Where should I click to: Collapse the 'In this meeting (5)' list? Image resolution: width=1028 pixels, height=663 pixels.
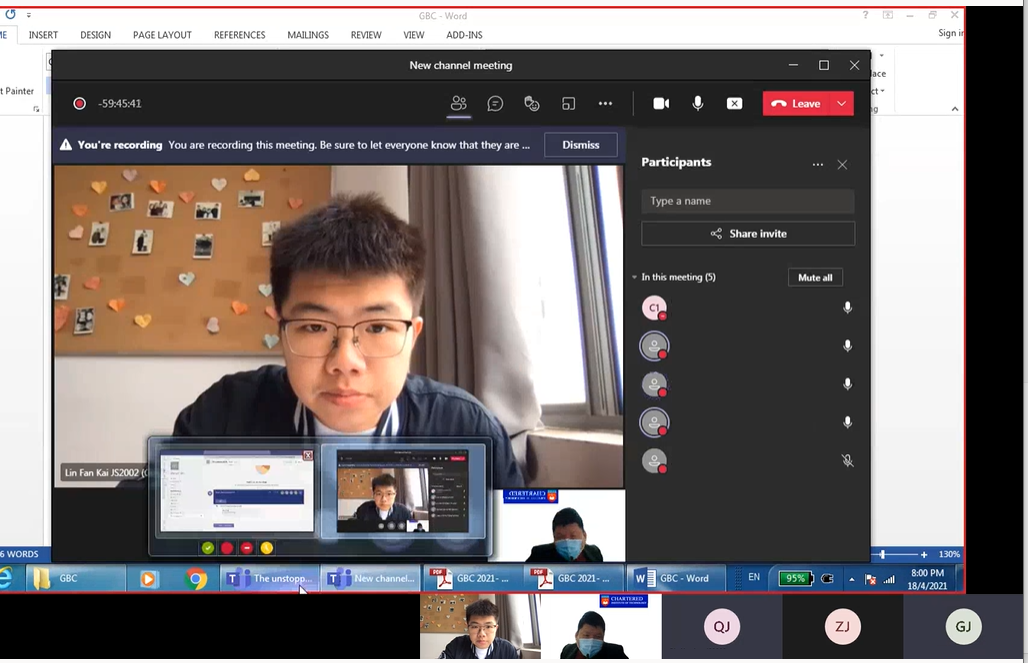click(x=634, y=277)
